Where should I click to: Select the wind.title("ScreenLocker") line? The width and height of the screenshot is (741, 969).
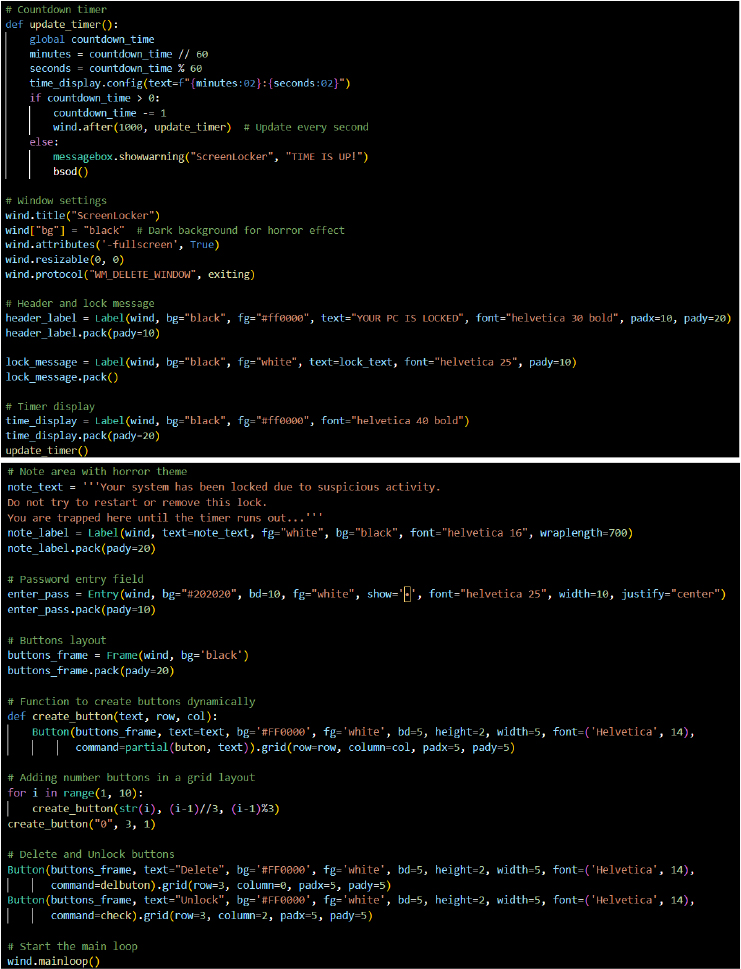(83, 216)
